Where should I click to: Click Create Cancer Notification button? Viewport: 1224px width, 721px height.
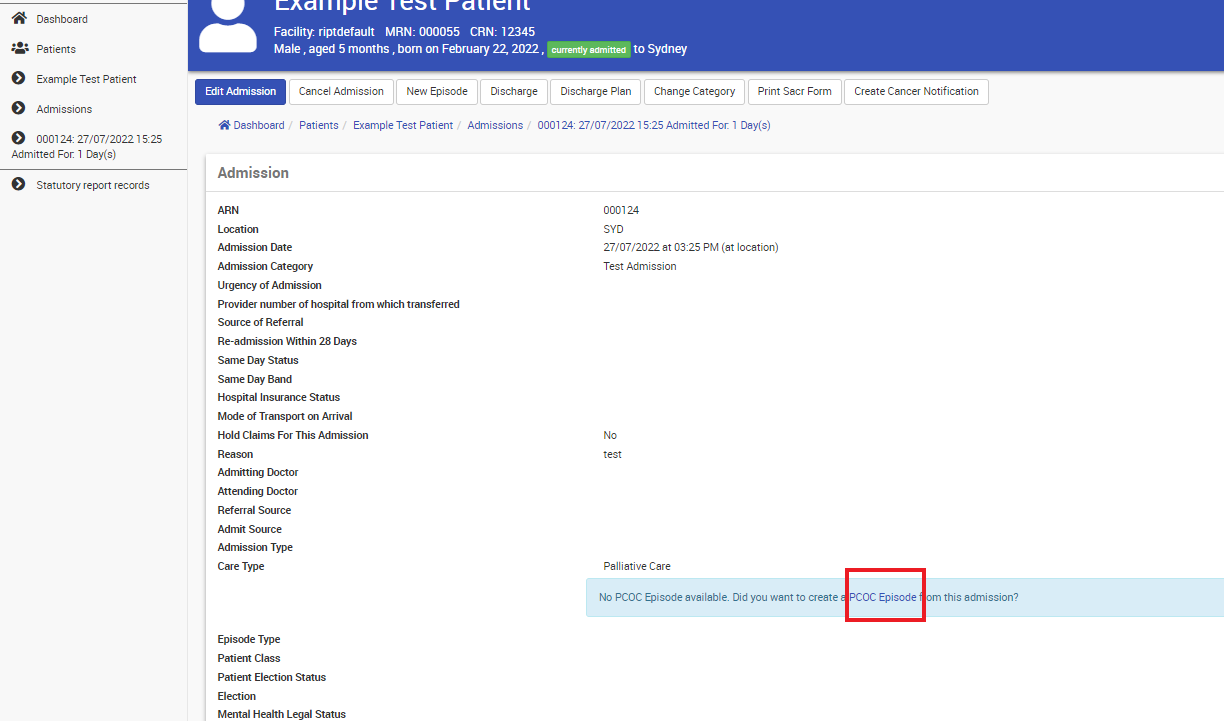tap(916, 92)
